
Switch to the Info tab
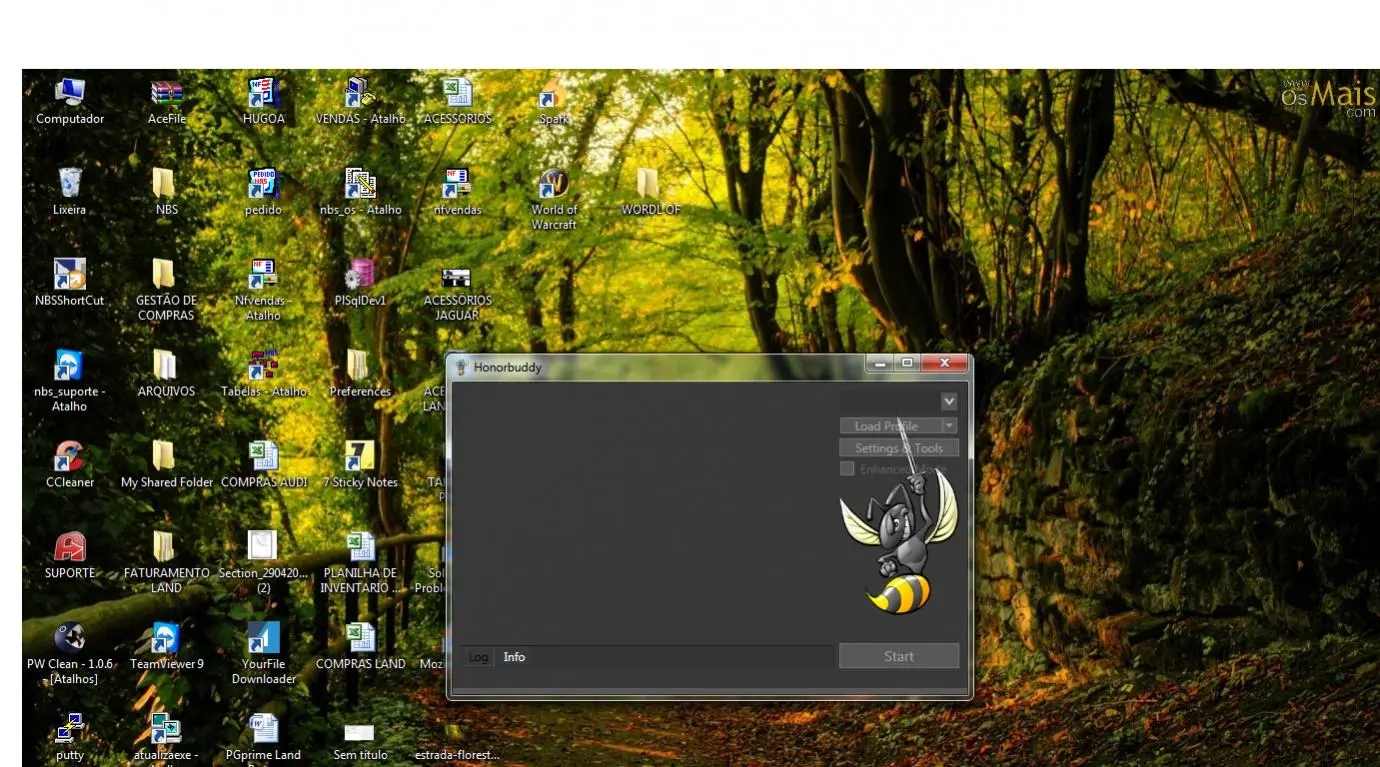pyautogui.click(x=514, y=657)
